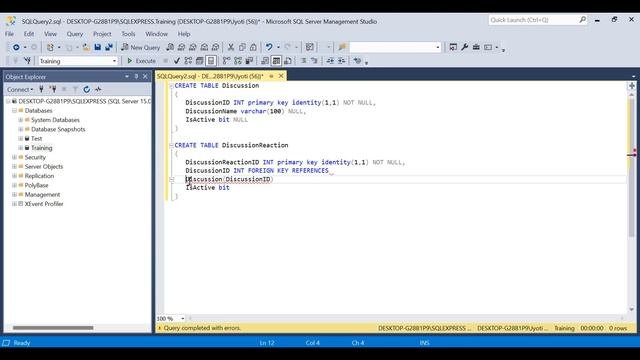The height and width of the screenshot is (360, 640).
Task: Open the File menu
Action: pyautogui.click(x=9, y=34)
